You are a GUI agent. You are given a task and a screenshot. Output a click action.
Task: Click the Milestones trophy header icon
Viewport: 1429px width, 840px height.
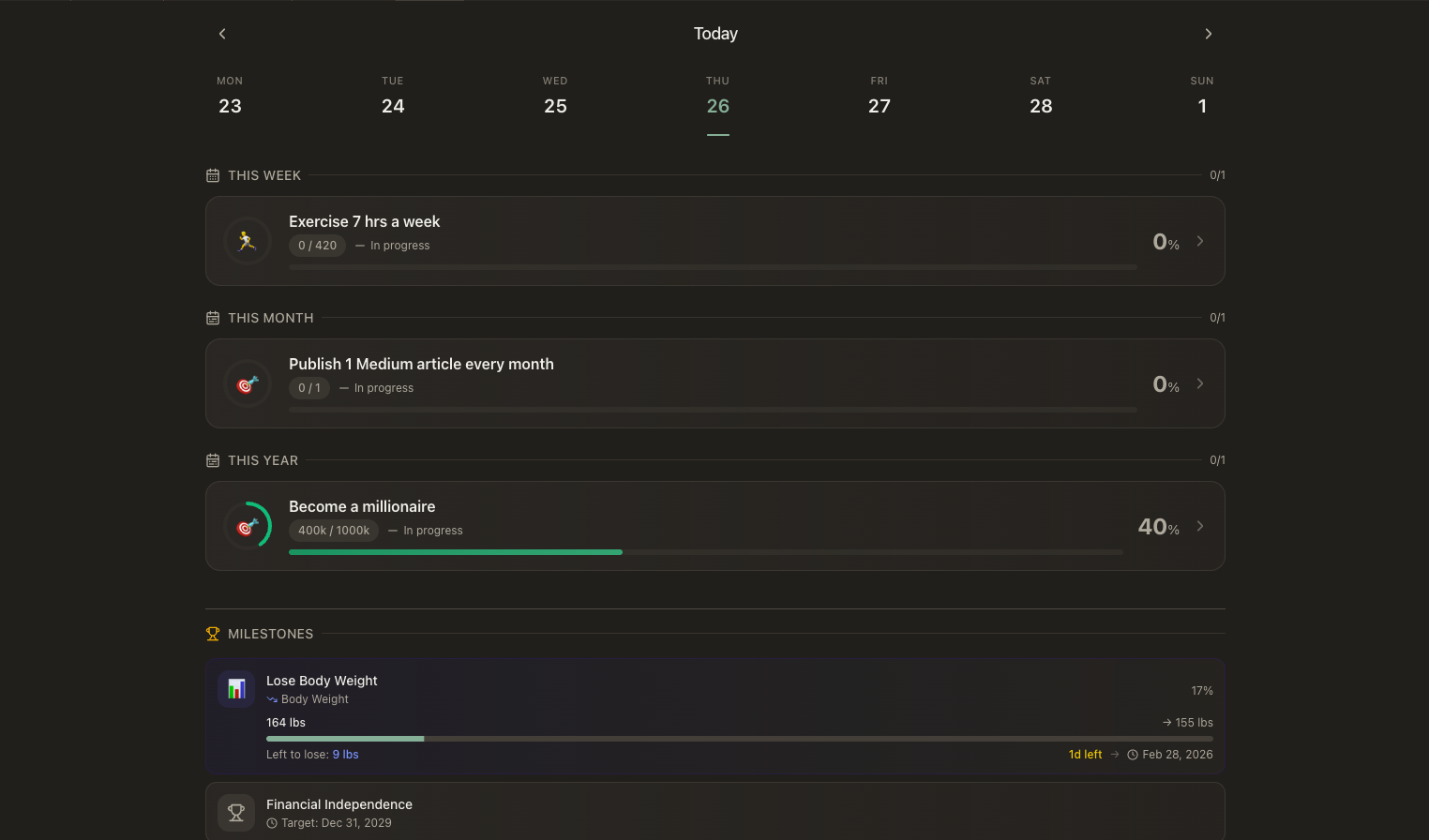click(213, 634)
